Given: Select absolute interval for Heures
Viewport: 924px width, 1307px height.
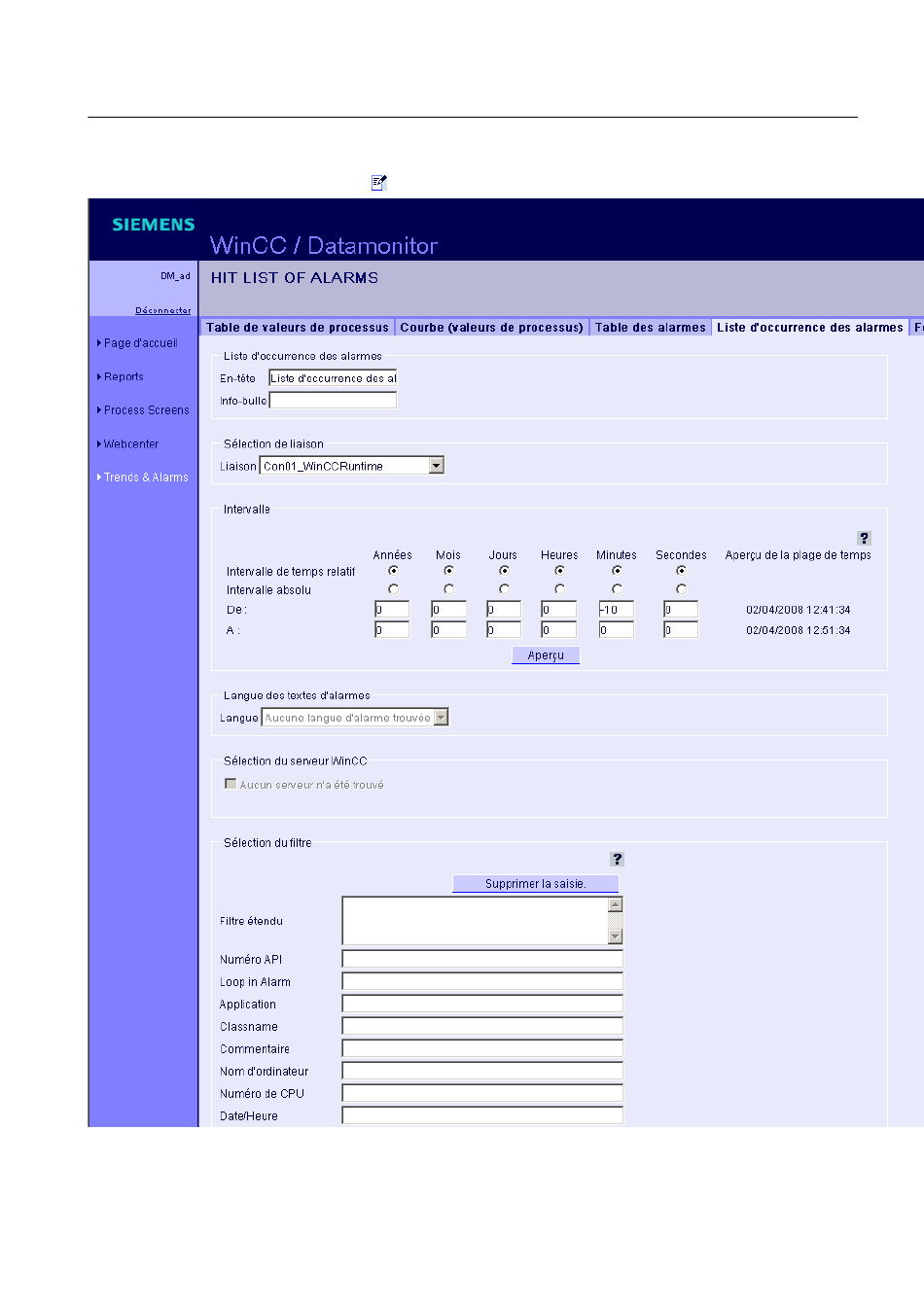Looking at the screenshot, I should [x=559, y=589].
